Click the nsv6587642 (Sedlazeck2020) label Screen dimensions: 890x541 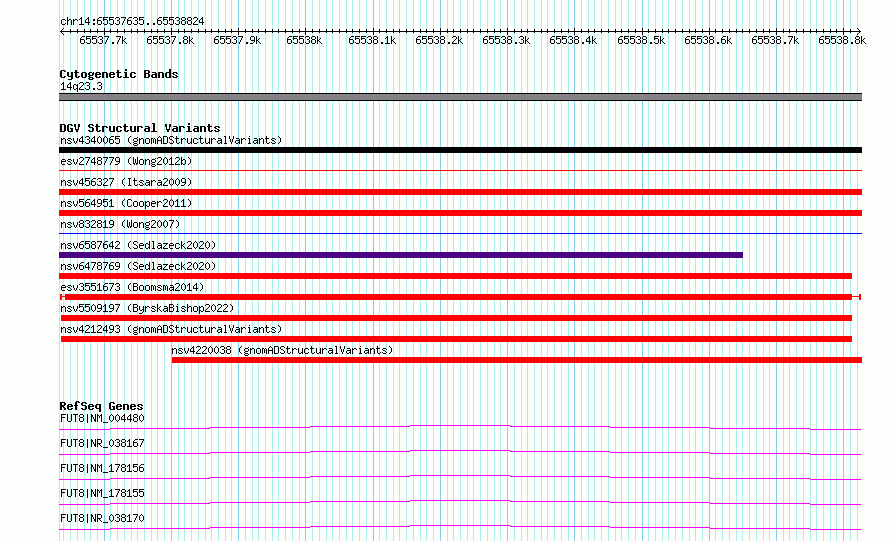point(138,245)
